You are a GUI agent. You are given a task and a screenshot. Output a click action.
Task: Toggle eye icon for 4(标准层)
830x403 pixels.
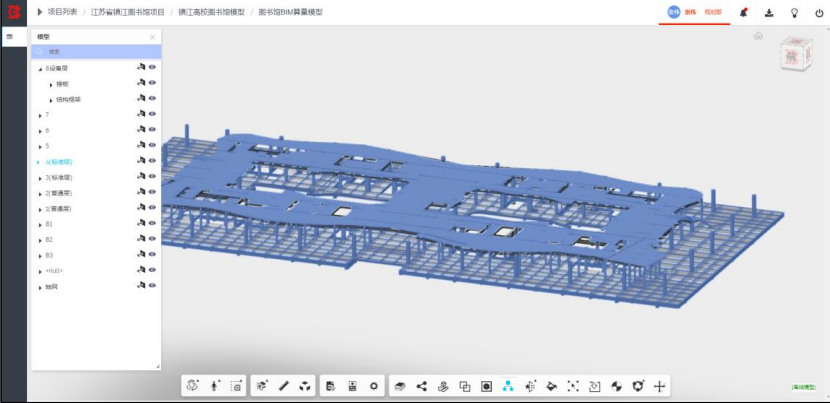click(152, 160)
